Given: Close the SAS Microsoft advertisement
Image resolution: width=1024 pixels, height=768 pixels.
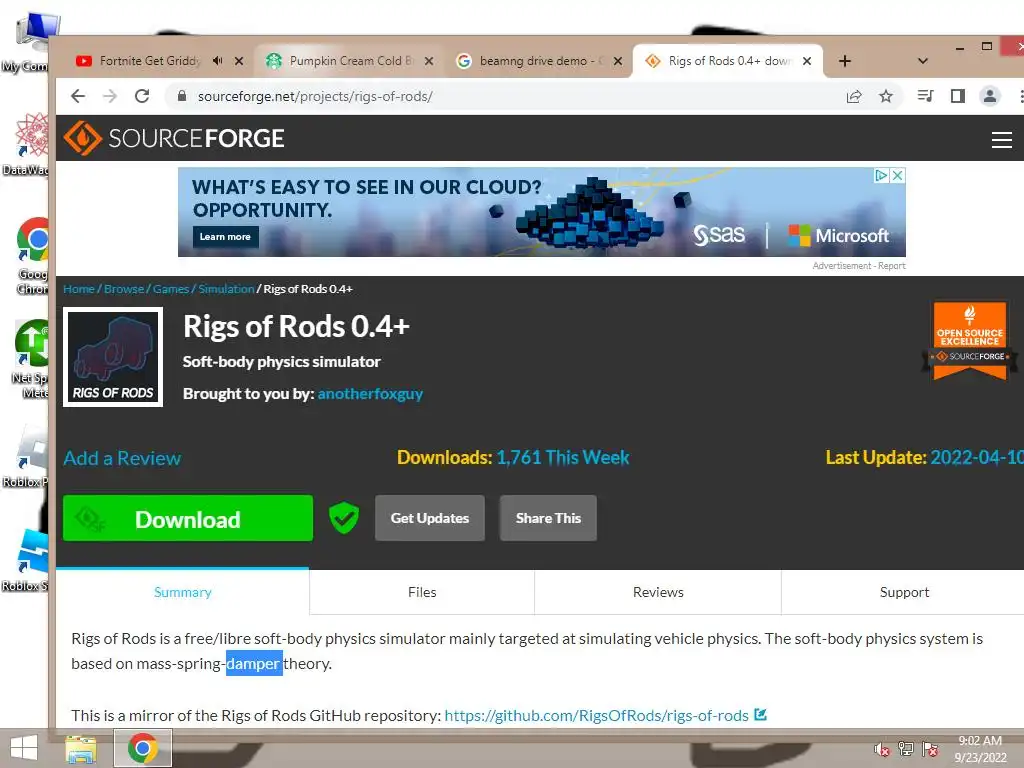Looking at the screenshot, I should click(898, 175).
